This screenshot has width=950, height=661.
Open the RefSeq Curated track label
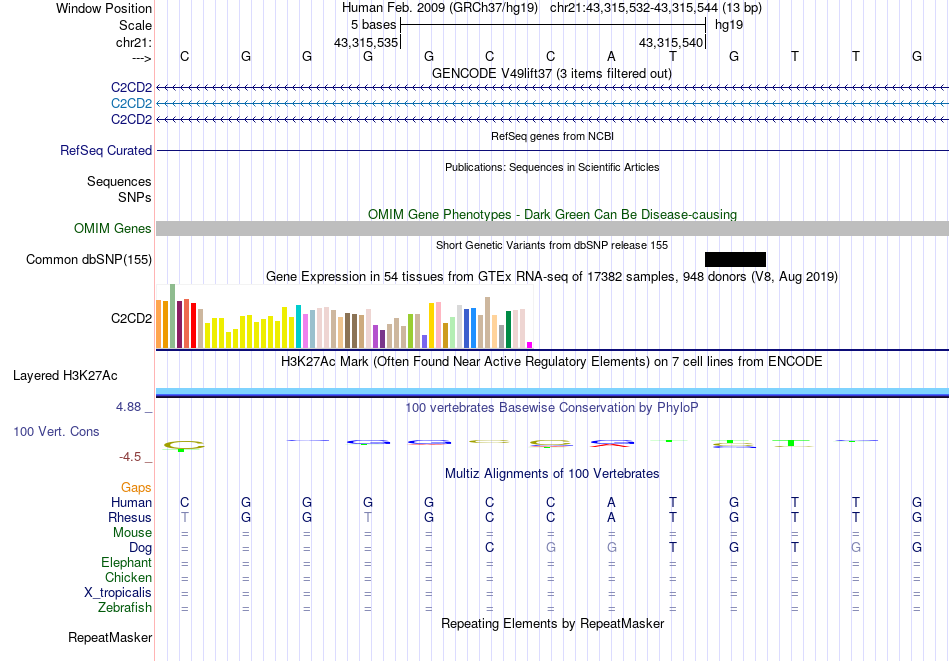[106, 150]
